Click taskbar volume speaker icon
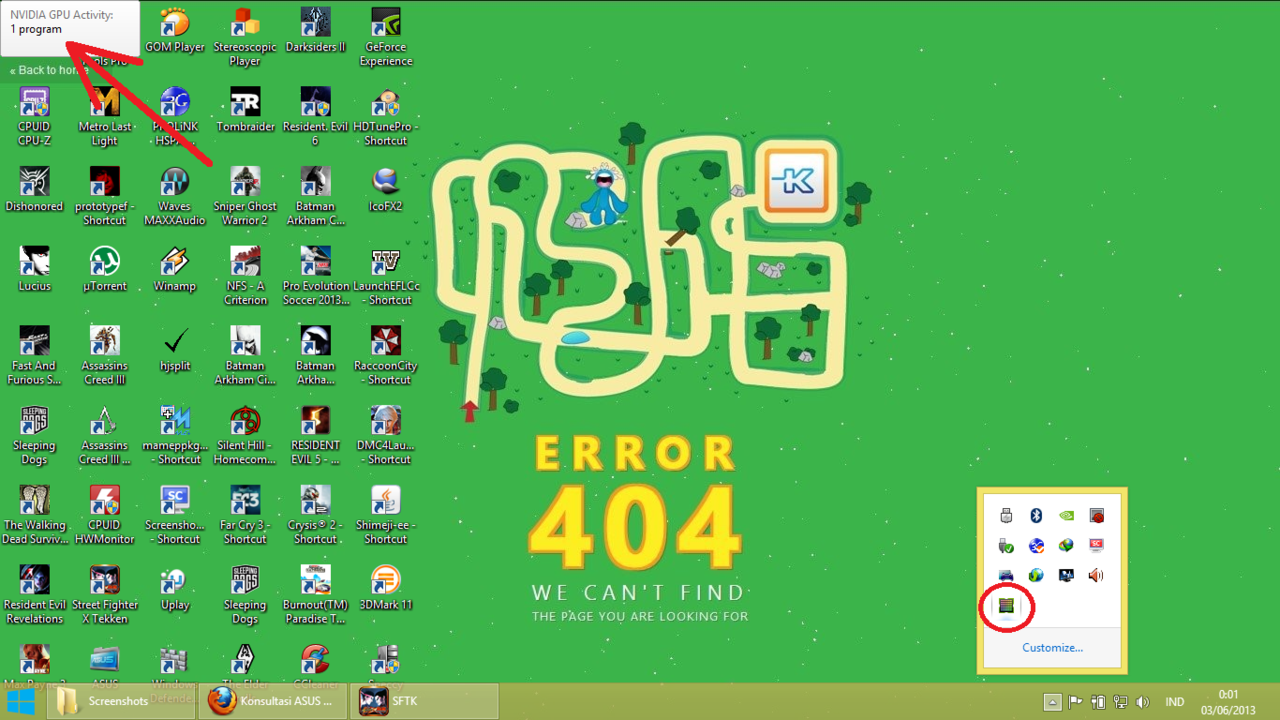Screen dimensions: 1280x720 (1143, 702)
